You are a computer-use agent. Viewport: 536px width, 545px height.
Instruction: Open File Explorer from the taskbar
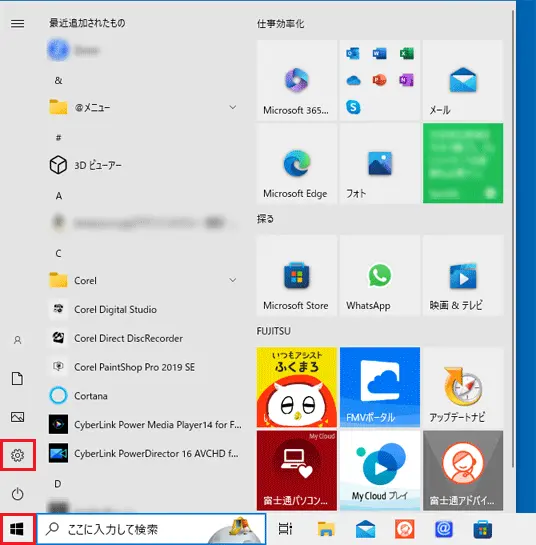[x=326, y=529]
